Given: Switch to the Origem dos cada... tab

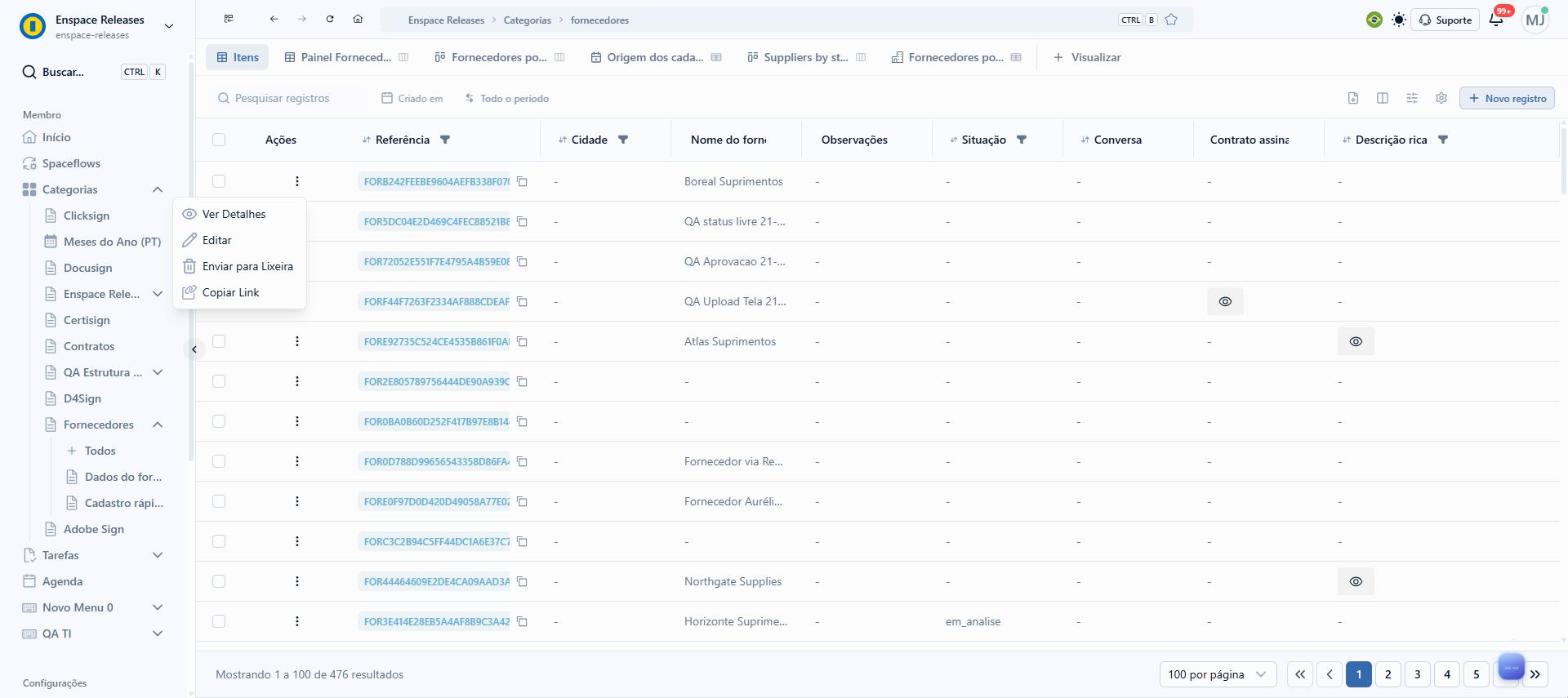Looking at the screenshot, I should tap(655, 57).
